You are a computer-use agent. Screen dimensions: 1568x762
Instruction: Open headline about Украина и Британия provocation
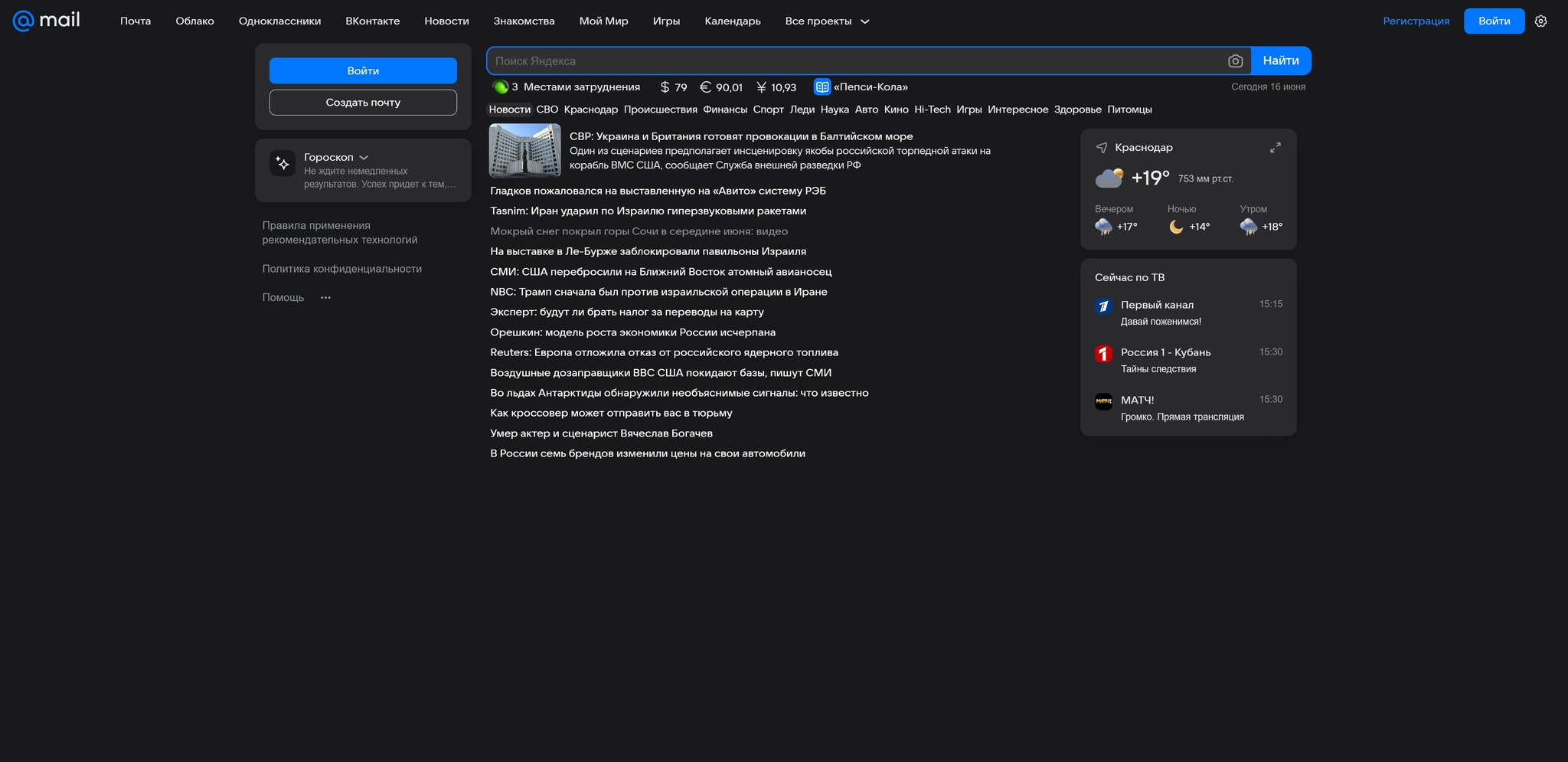click(x=741, y=136)
